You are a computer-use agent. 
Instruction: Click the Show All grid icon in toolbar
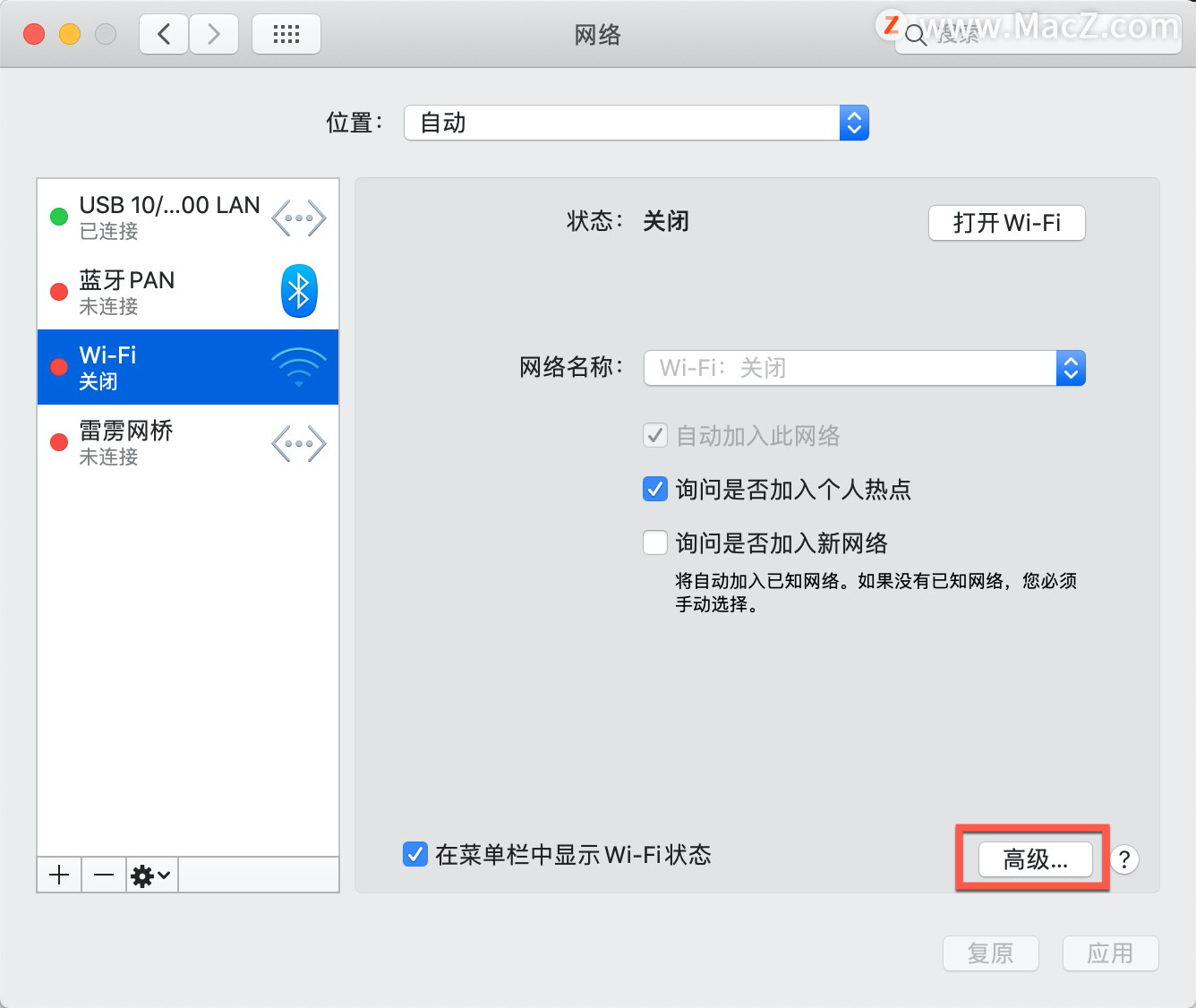(286, 33)
